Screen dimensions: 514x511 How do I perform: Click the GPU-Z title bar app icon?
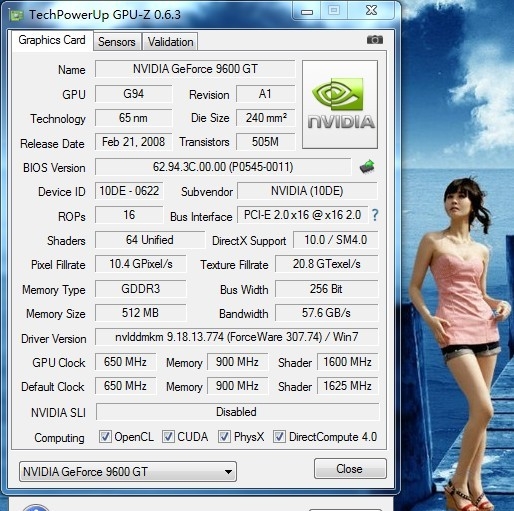coord(16,15)
